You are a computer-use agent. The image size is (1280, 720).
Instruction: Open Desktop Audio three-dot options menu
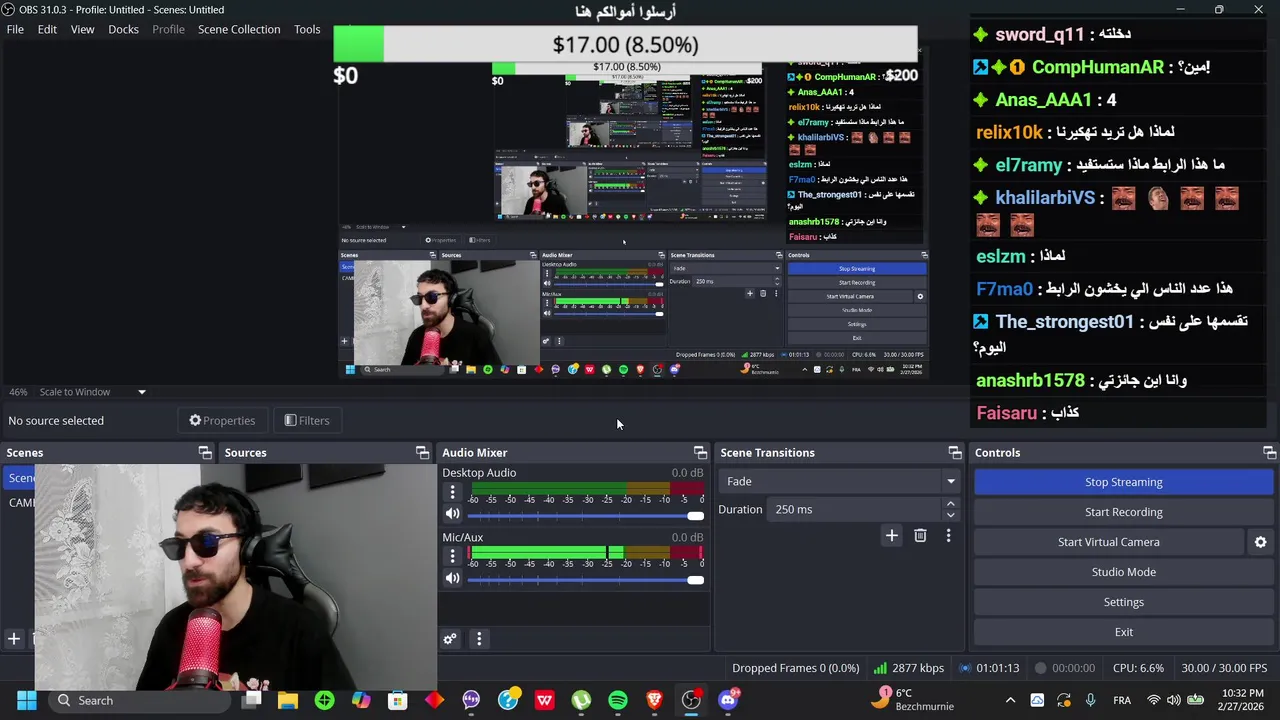point(452,492)
